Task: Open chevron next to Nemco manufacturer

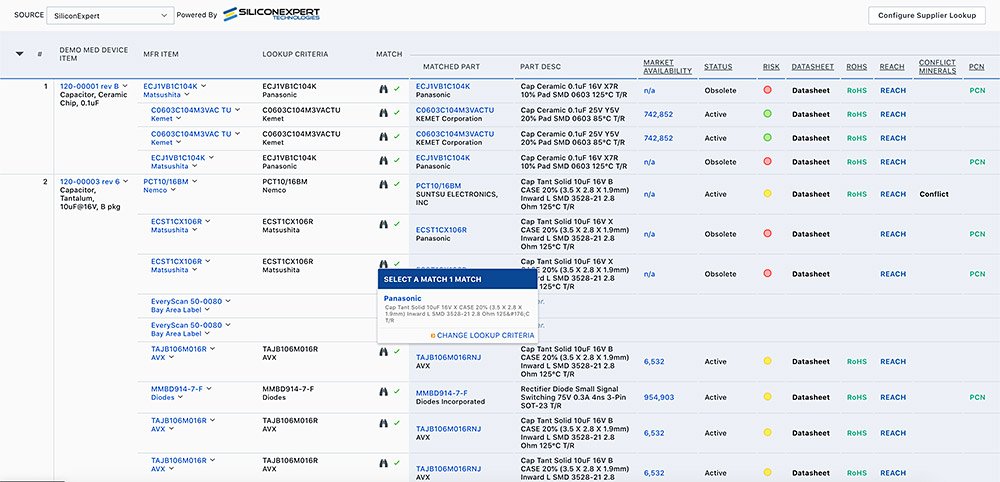Action: pyautogui.click(x=173, y=190)
